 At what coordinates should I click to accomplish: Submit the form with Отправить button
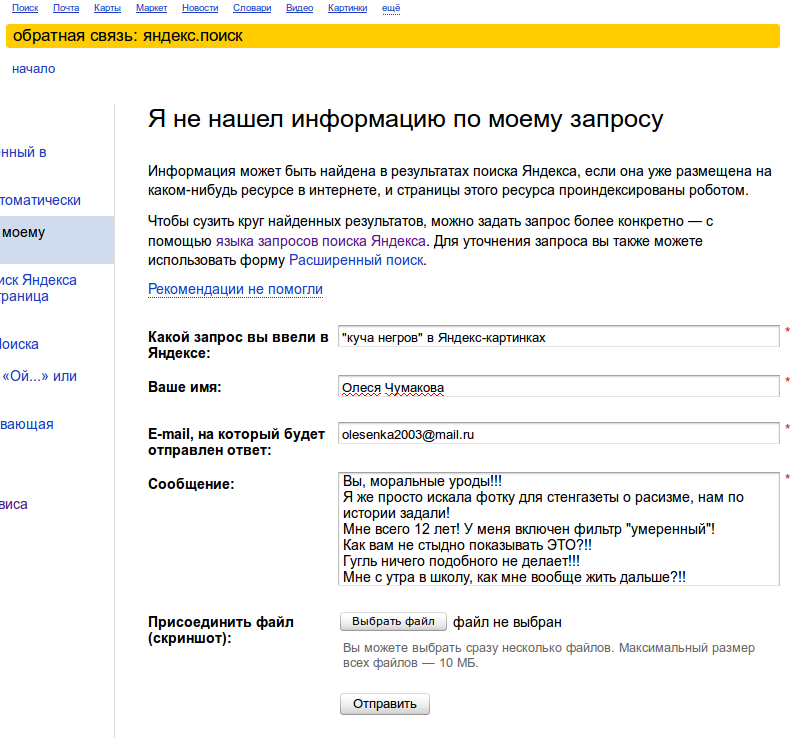[x=385, y=704]
